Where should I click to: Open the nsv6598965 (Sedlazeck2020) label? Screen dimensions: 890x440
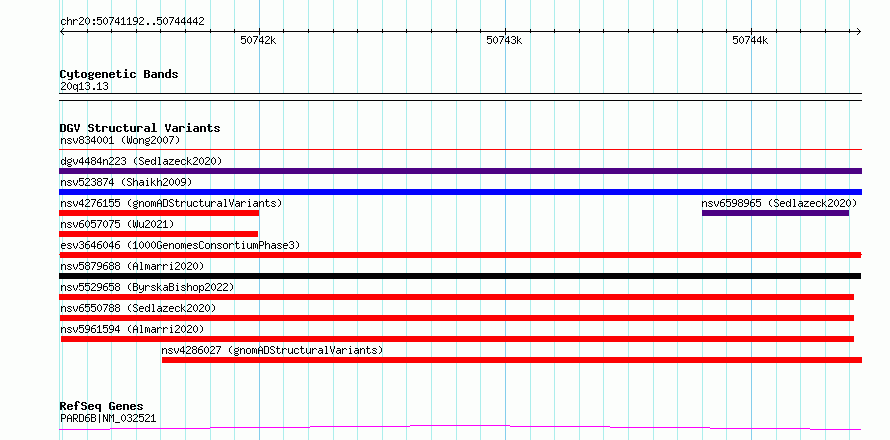779,203
